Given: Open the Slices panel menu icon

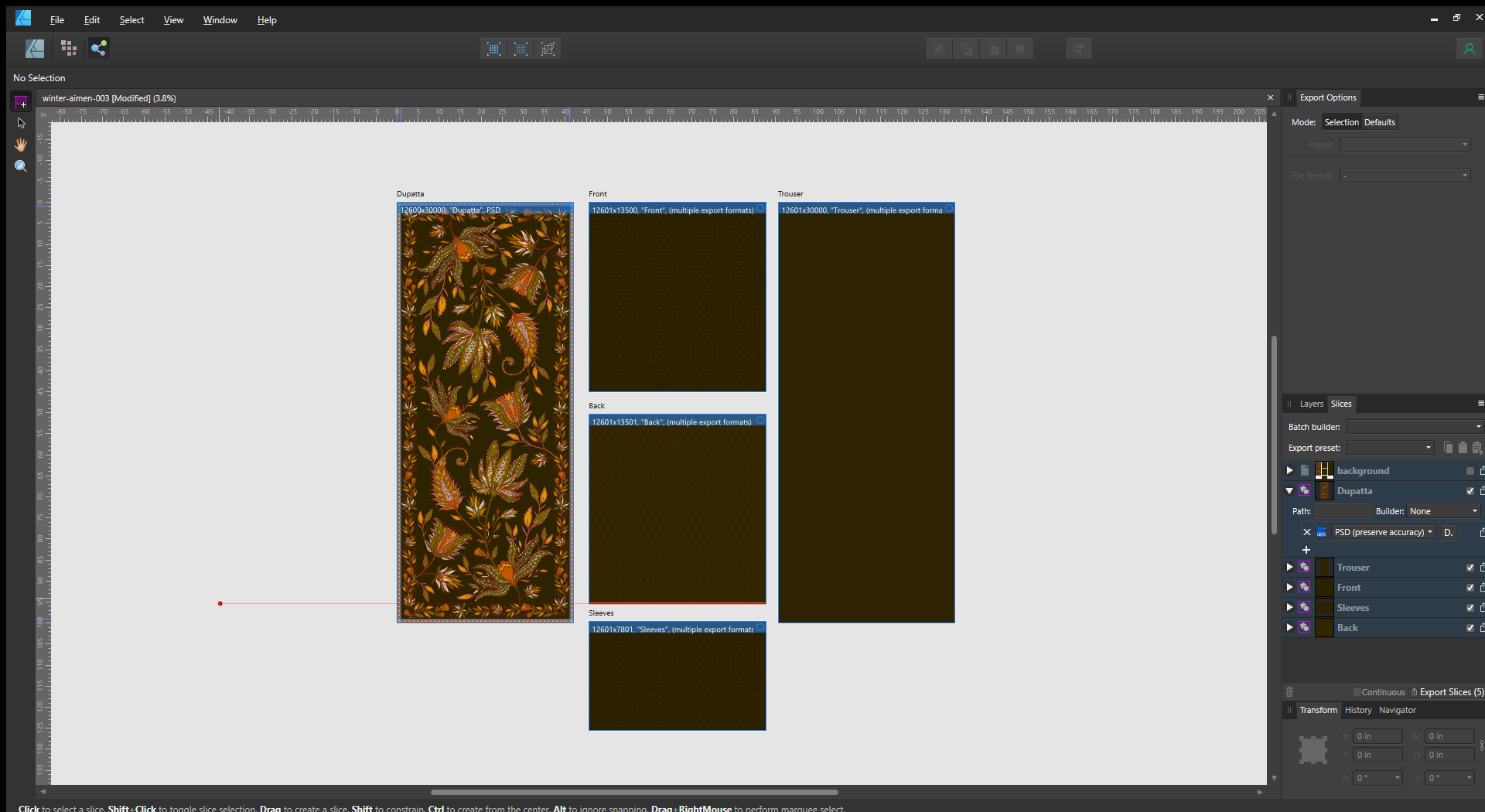Looking at the screenshot, I should pos(1481,404).
